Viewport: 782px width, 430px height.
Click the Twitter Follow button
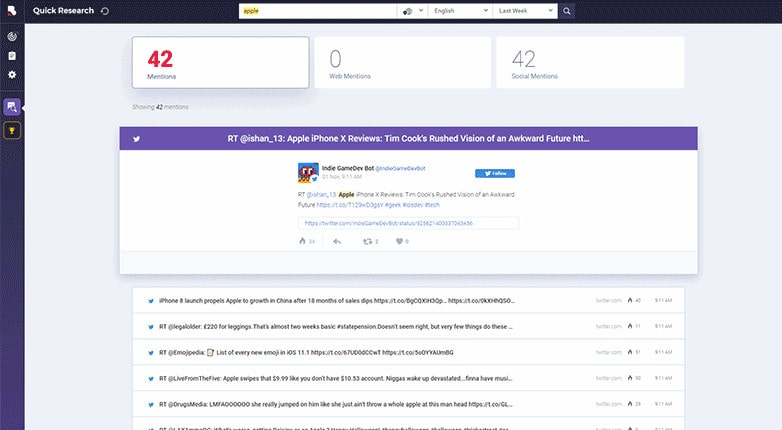pyautogui.click(x=495, y=173)
